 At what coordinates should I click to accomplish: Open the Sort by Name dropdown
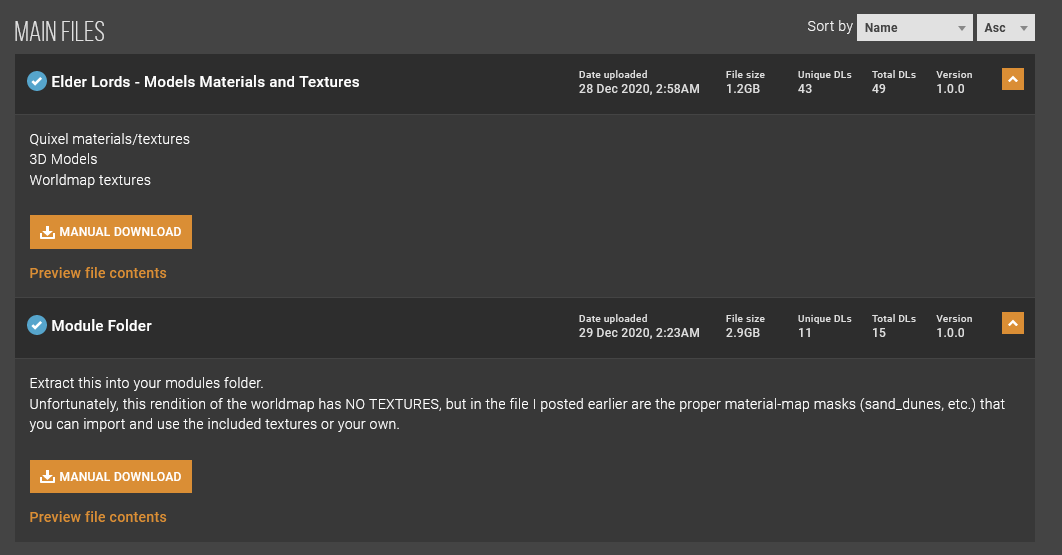[914, 28]
